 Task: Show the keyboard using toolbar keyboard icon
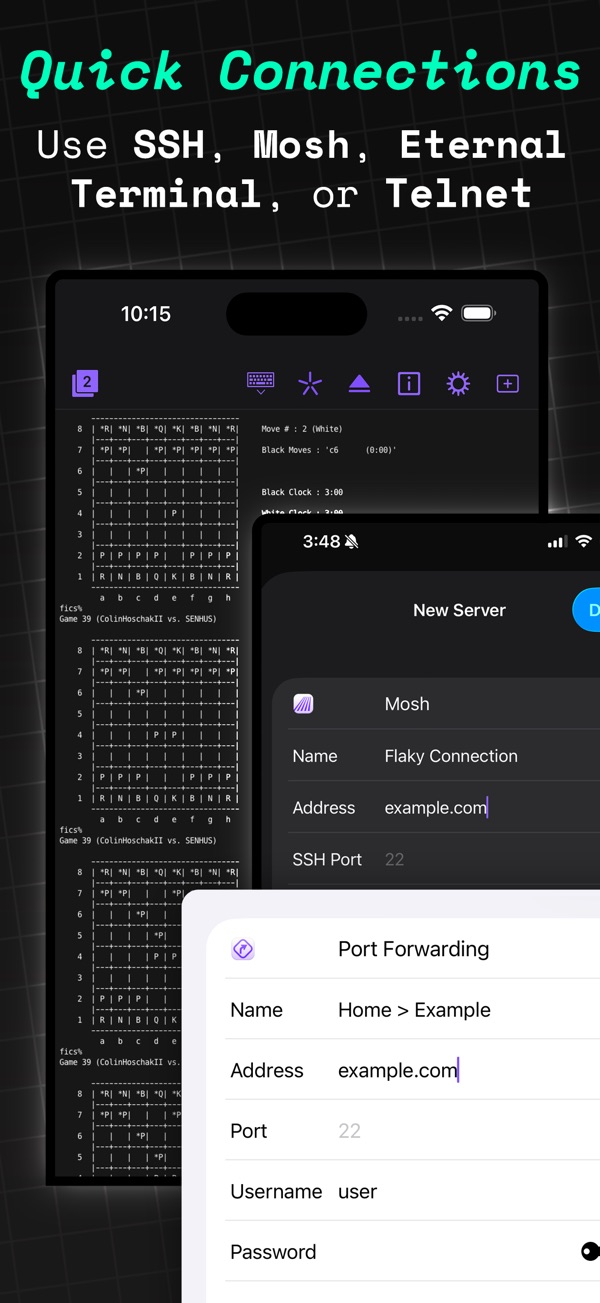[260, 383]
